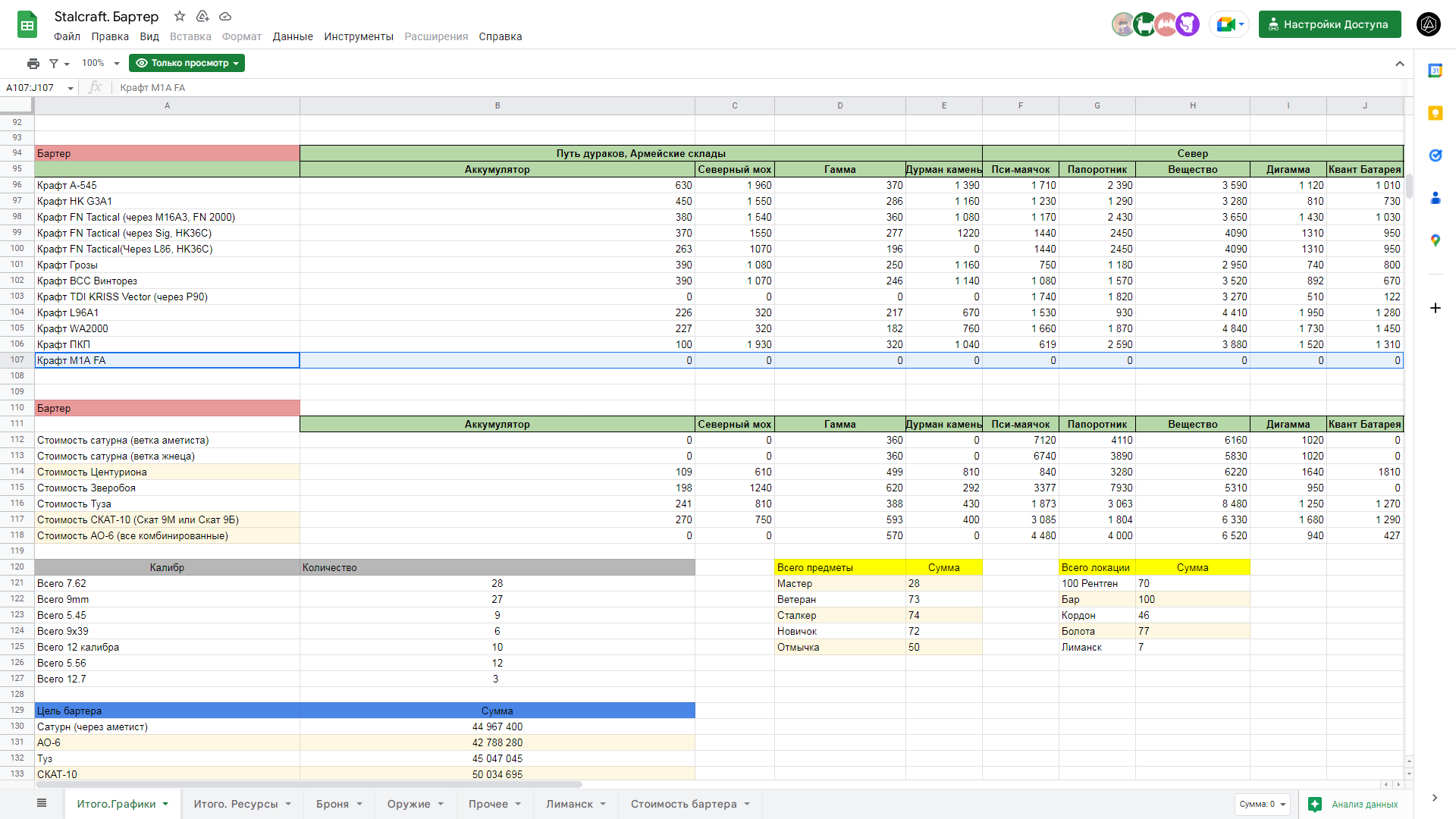Screen dimensions: 1456x819
Task: Open the all sheets list icon
Action: pos(42,803)
